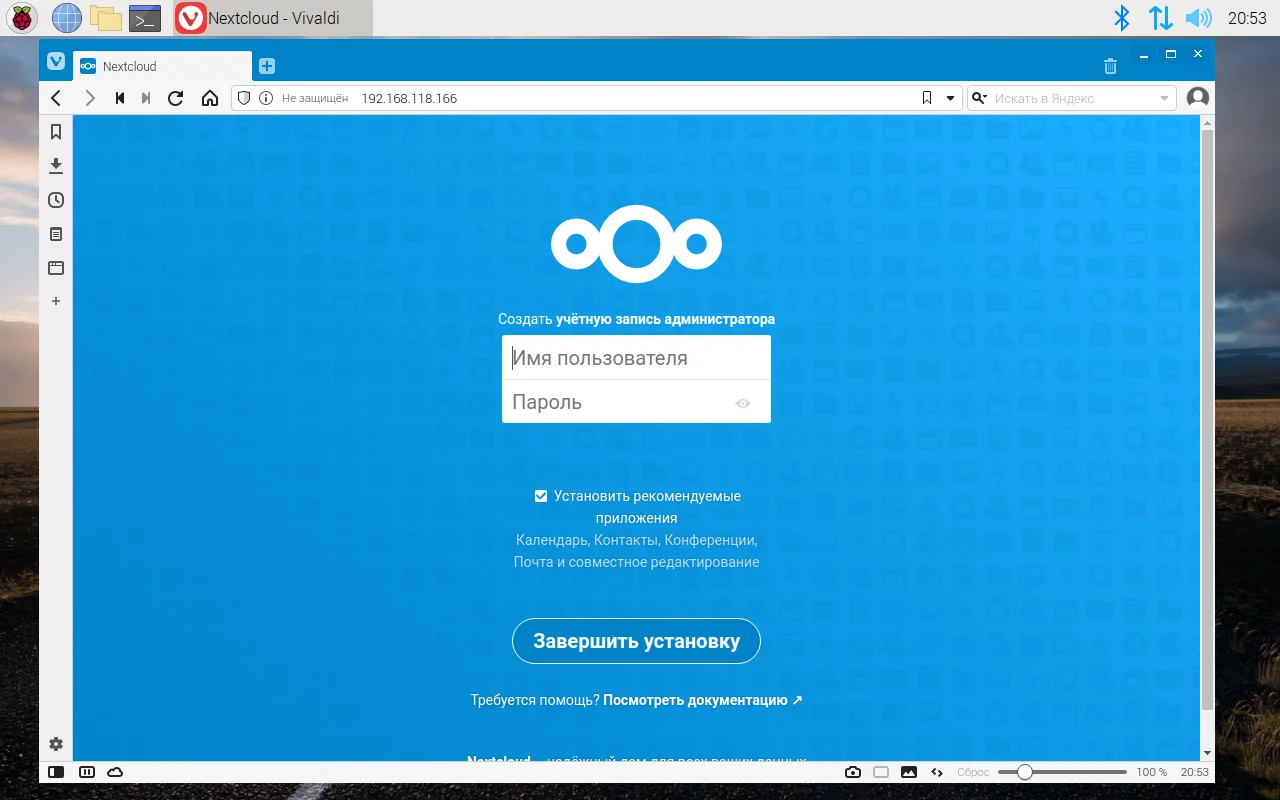The image size is (1280, 800).
Task: Uncheck 'Установить рекомендуемые приложения' checkbox
Action: [x=541, y=496]
